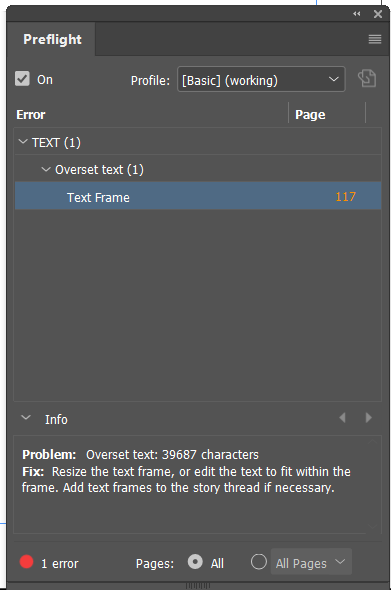Click the embed profile icon beside Profile dropdown
This screenshot has height=590, width=391.
(x=367, y=79)
